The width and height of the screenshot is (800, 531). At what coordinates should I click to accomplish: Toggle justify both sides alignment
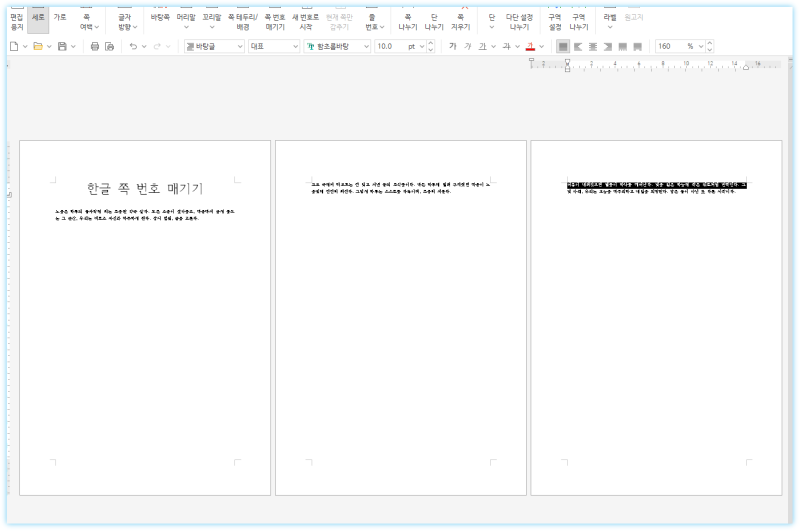563,46
